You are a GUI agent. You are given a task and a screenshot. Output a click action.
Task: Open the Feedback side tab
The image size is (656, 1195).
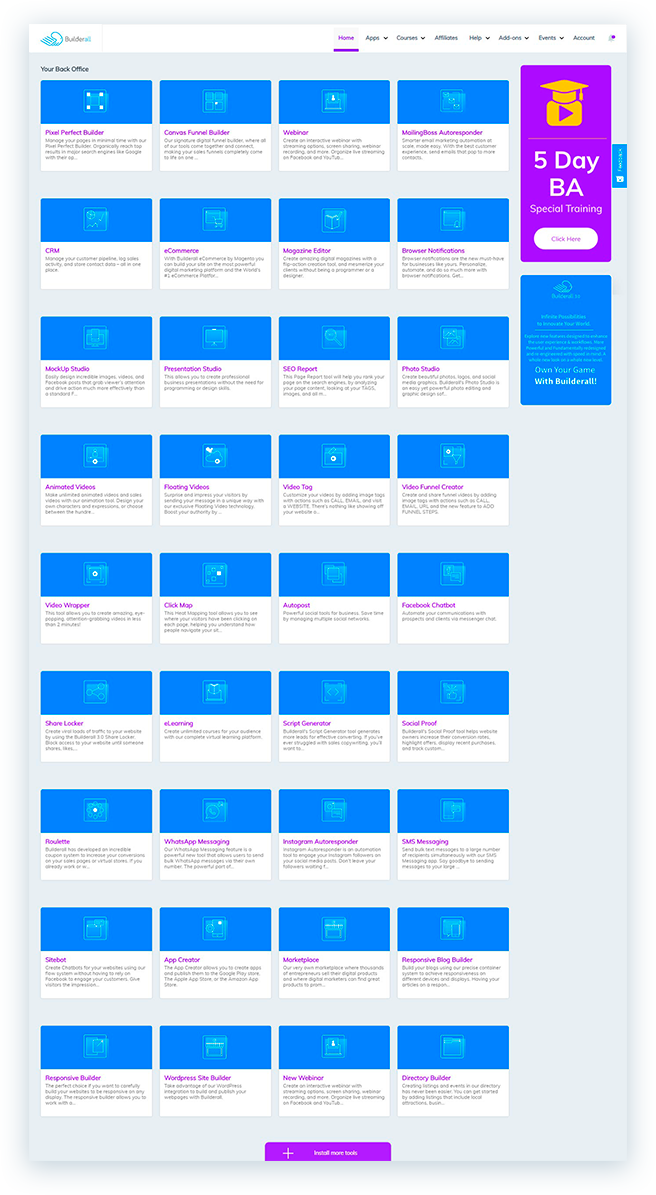(x=619, y=165)
